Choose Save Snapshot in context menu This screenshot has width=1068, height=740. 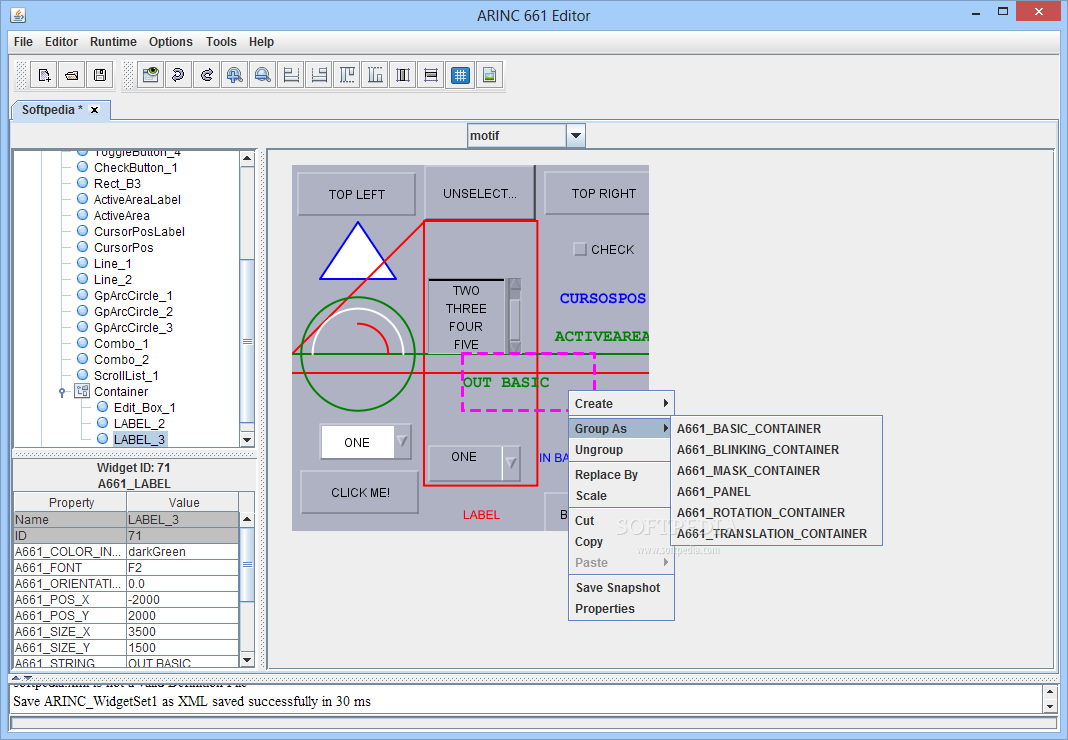point(621,587)
